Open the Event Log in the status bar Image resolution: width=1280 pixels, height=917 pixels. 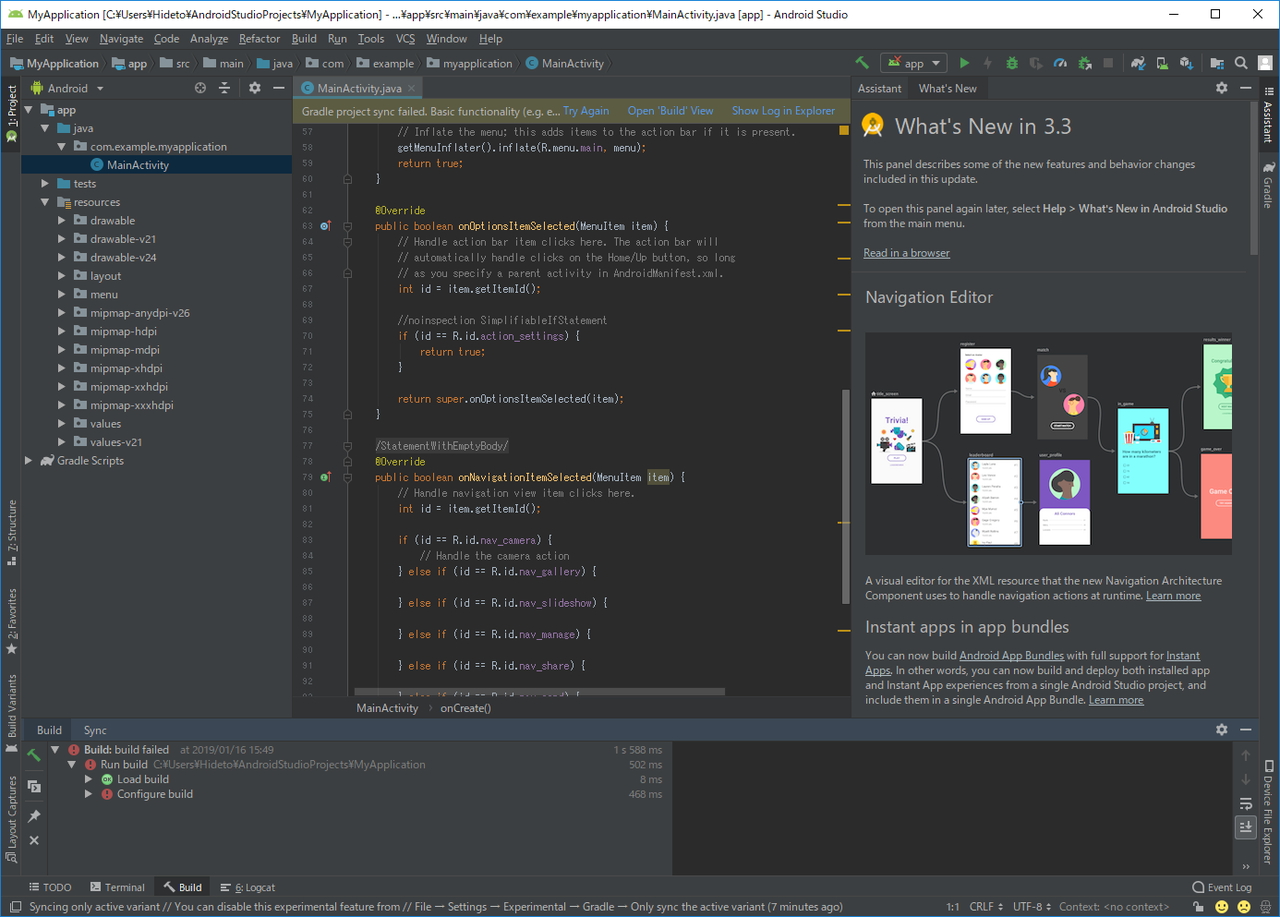[1224, 887]
